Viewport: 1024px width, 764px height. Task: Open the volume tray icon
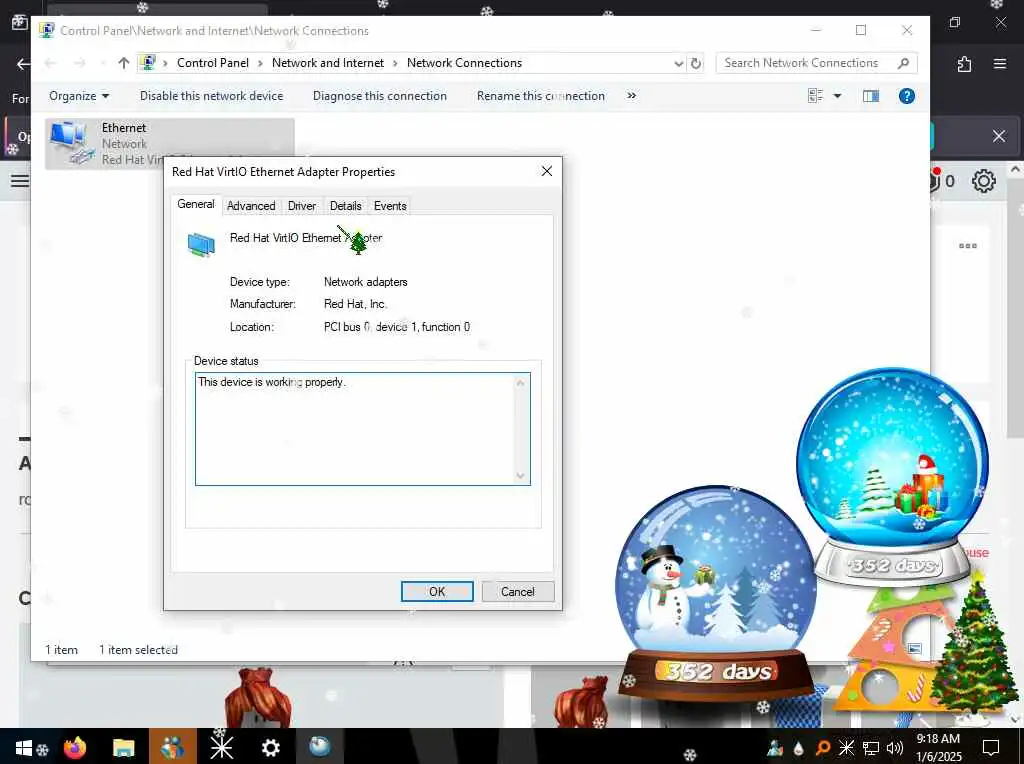(895, 748)
